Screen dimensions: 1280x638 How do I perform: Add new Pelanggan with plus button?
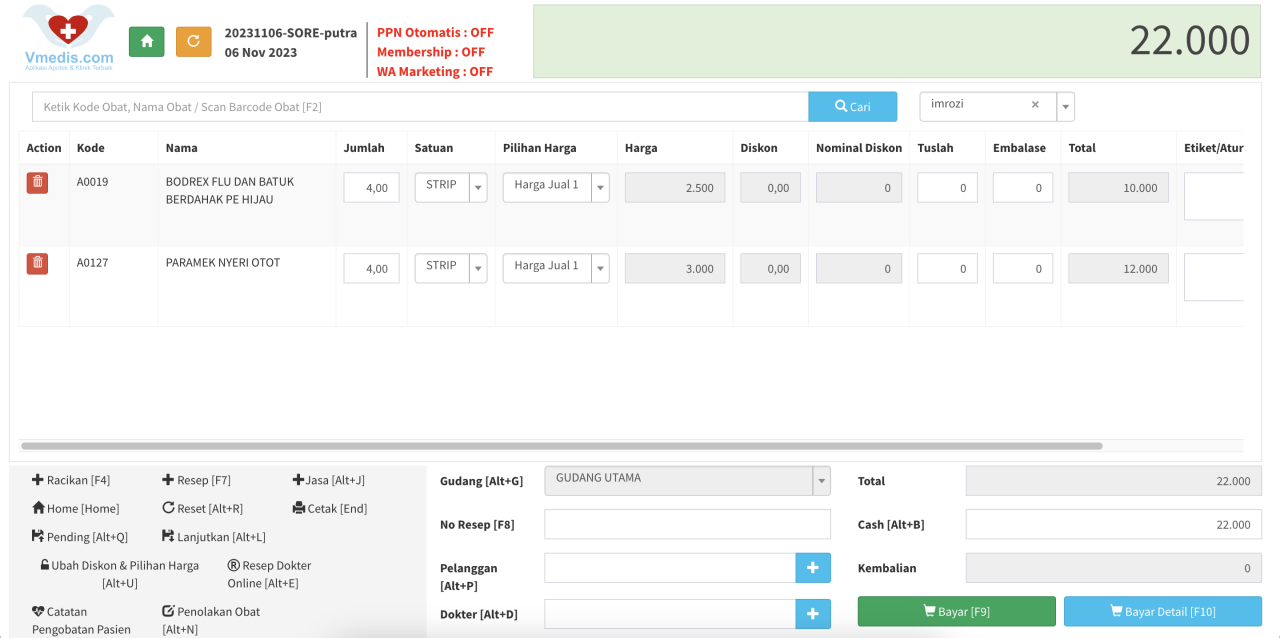813,568
